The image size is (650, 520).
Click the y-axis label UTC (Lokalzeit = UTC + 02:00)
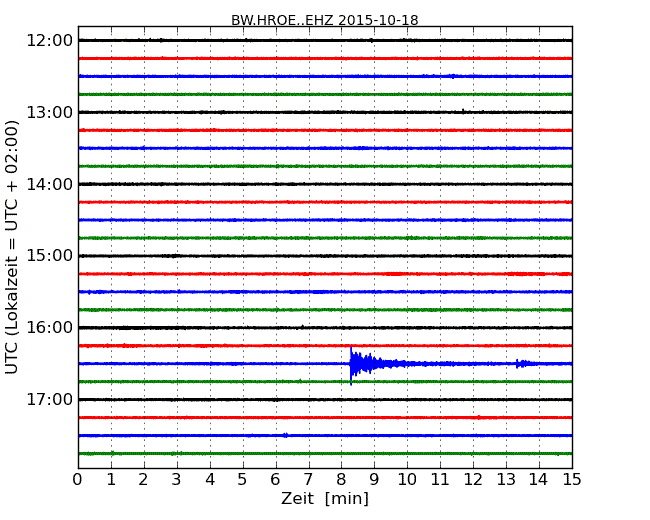tap(12, 247)
